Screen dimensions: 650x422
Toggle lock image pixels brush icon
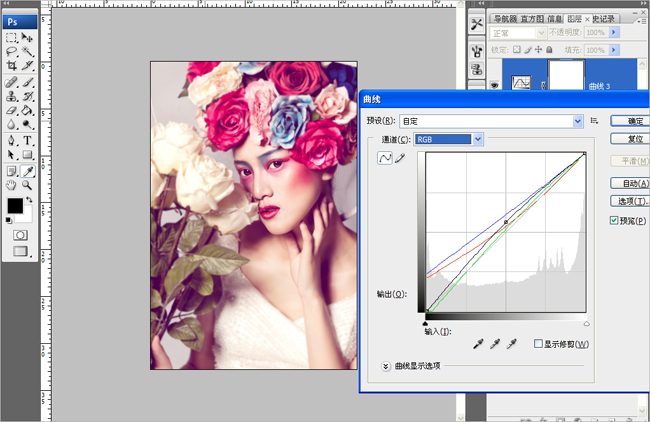[x=527, y=50]
